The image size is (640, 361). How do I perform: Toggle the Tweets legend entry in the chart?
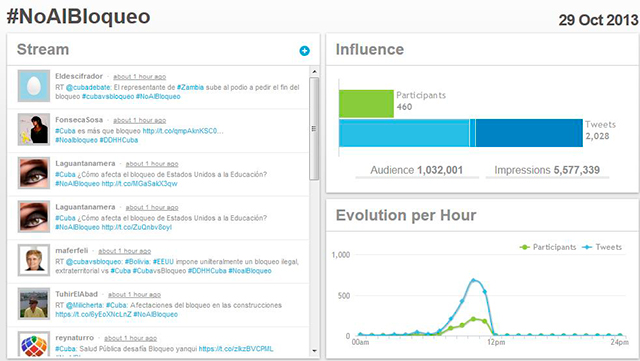click(602, 247)
